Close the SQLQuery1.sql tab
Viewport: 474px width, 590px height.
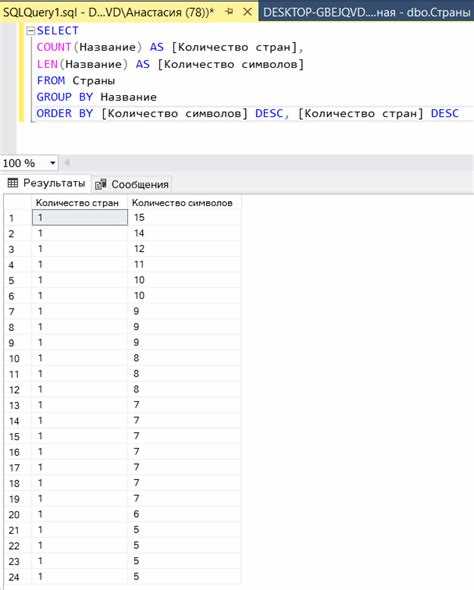click(247, 12)
